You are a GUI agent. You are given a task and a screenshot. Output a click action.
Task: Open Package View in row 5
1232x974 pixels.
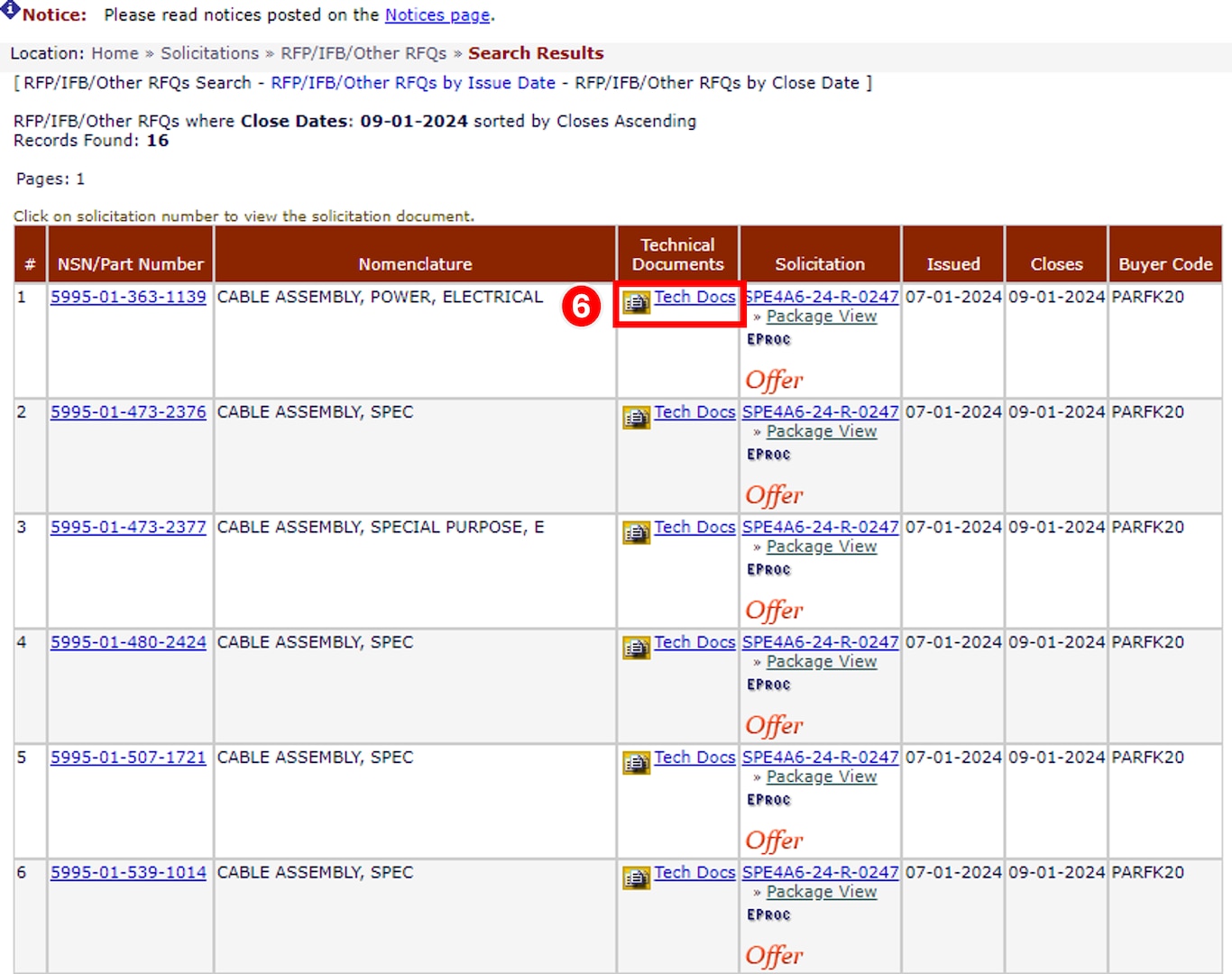point(822,777)
